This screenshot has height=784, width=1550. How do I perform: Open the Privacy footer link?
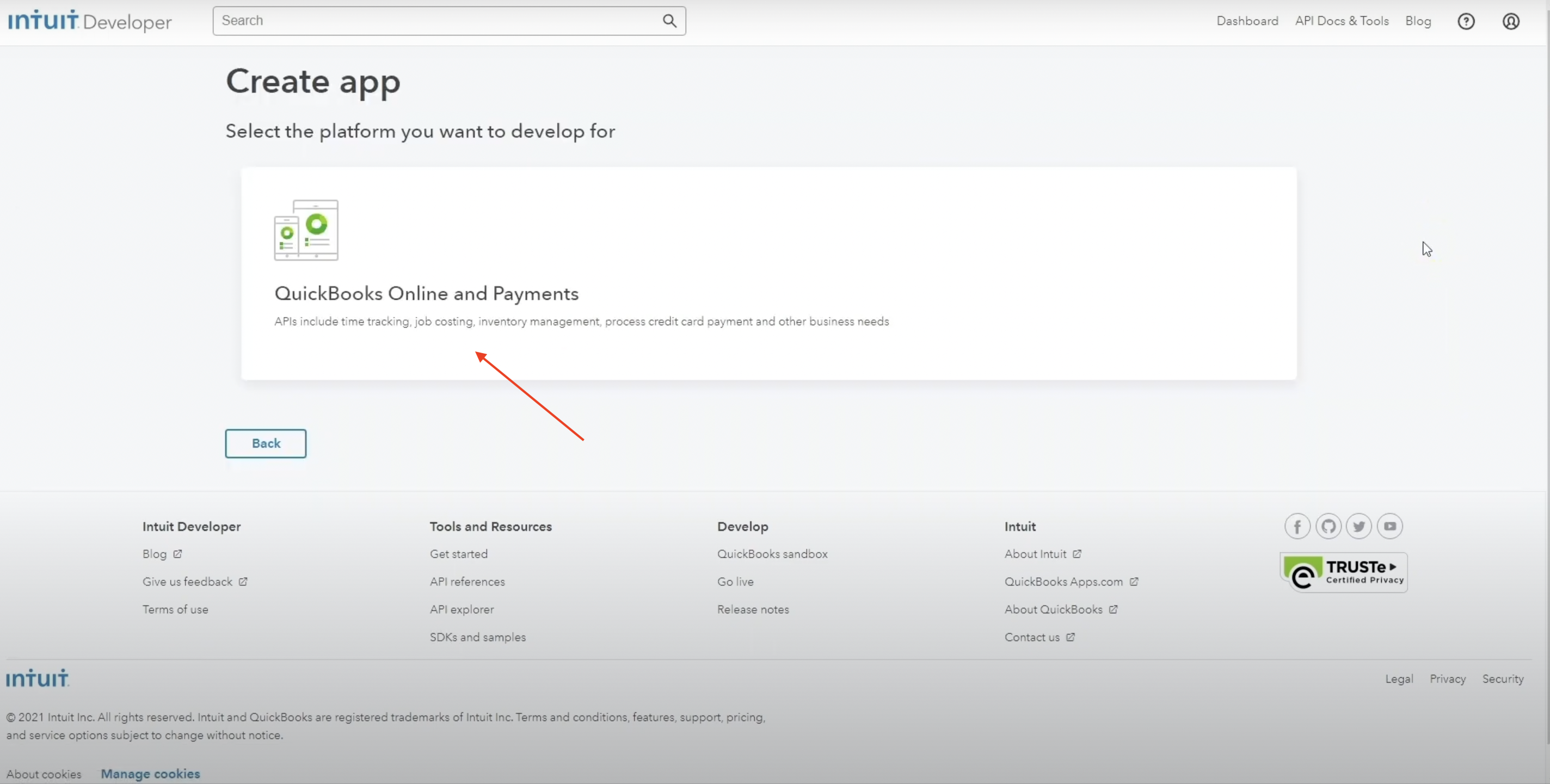tap(1447, 678)
